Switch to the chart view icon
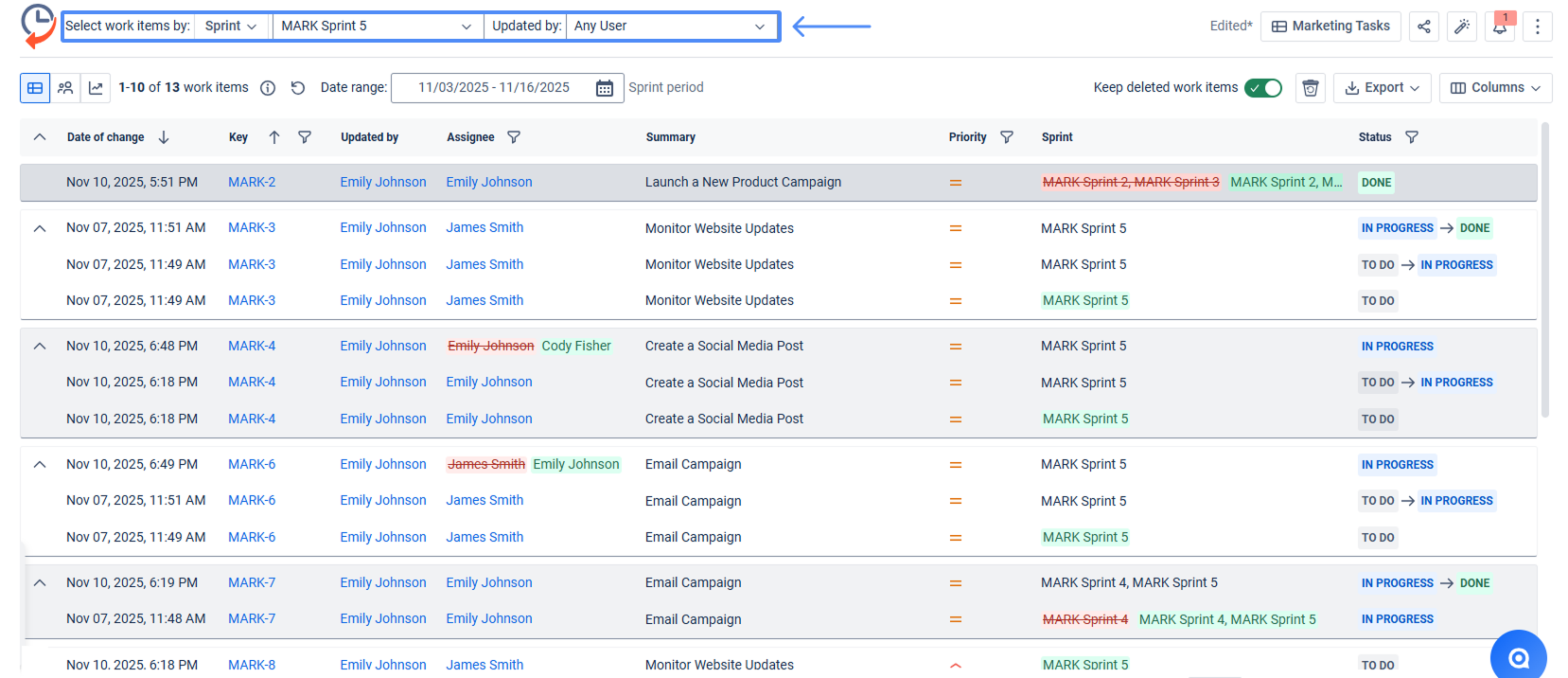Screen dimensions: 1568x678 96,88
